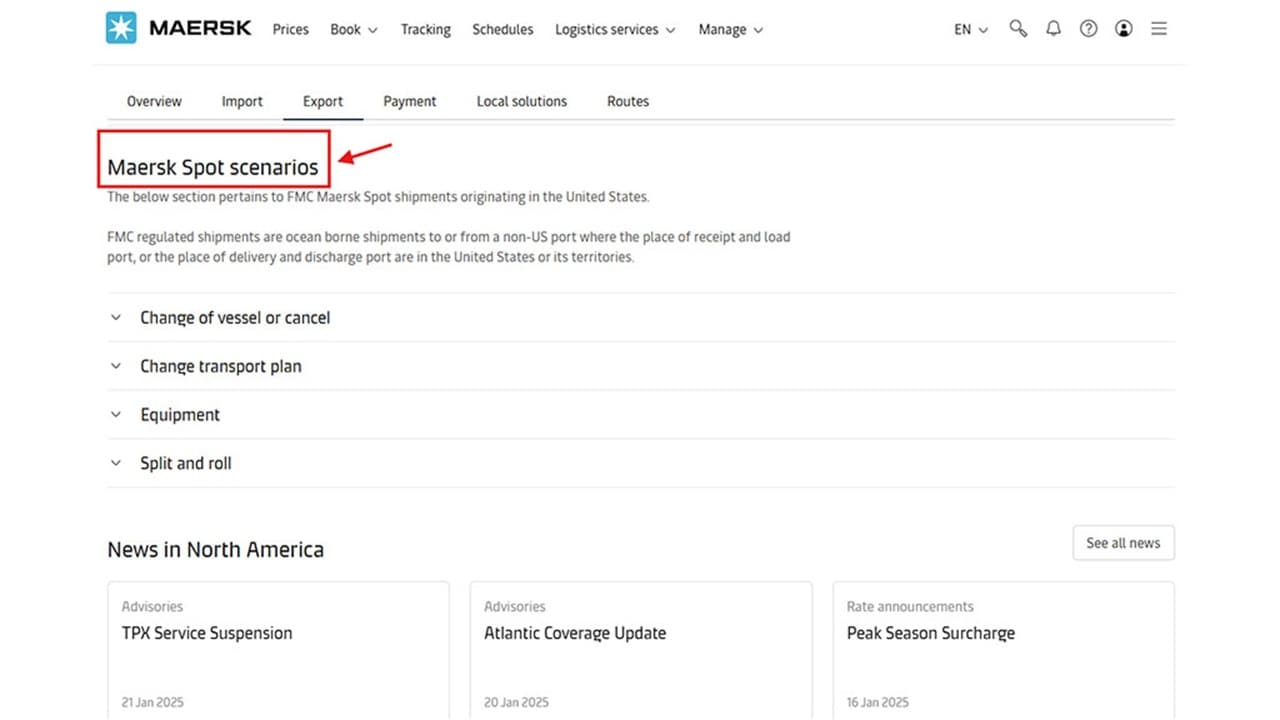Switch to the Local solutions tab
The width and height of the screenshot is (1280, 720).
pyautogui.click(x=521, y=102)
